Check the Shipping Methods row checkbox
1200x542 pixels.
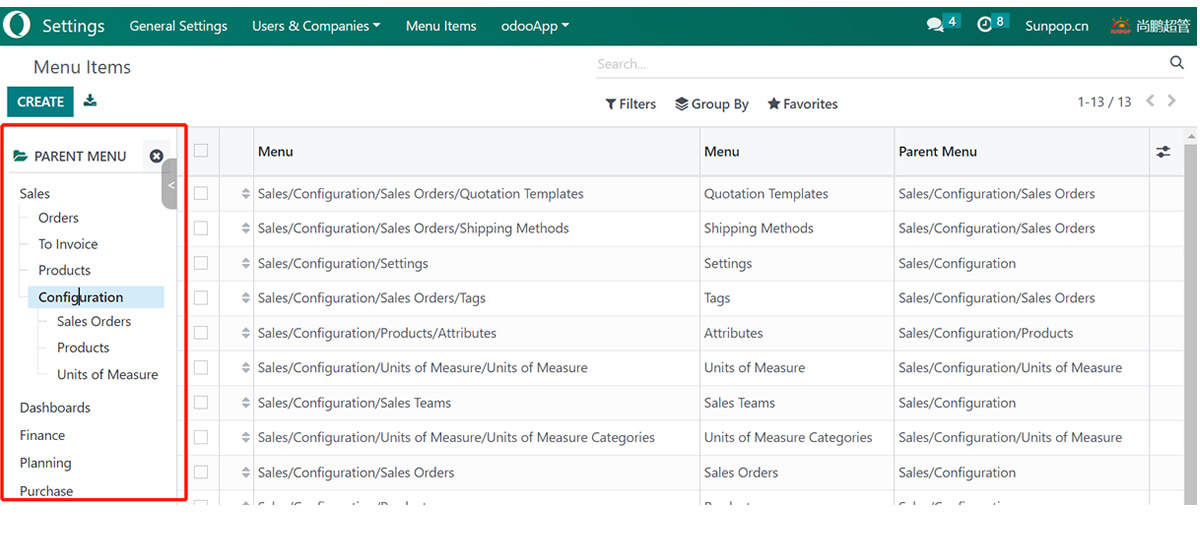coord(201,228)
